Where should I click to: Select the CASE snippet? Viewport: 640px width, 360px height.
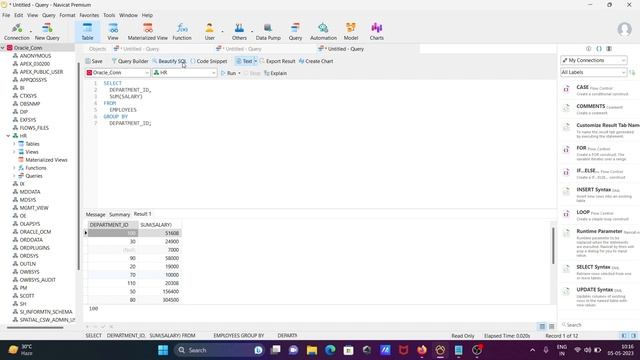[598, 90]
